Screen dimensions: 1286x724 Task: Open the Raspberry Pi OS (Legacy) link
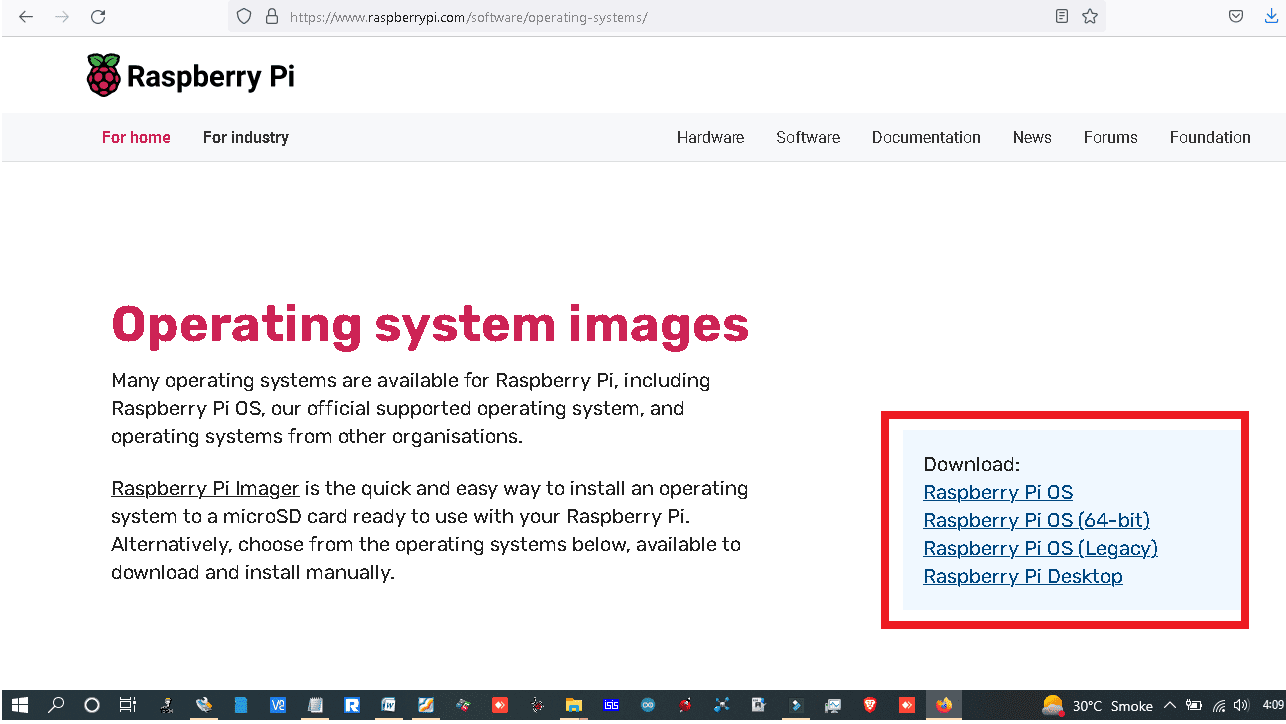click(1040, 549)
